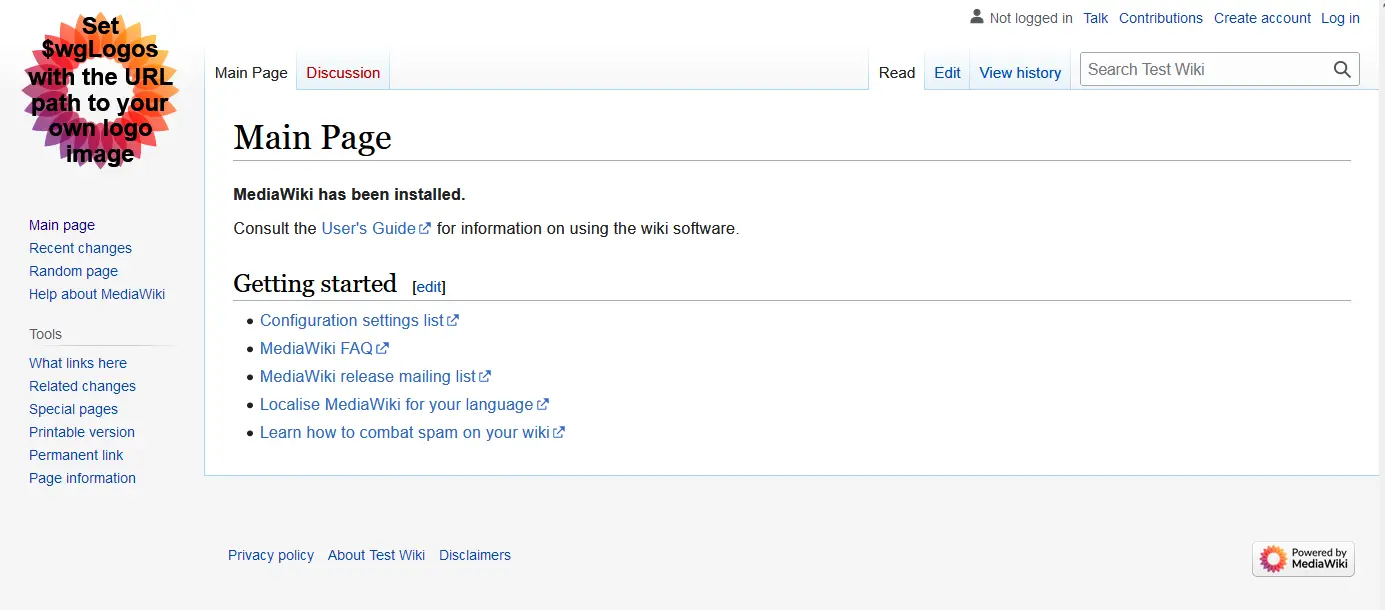Open Related changes tool
Image resolution: width=1385 pixels, height=610 pixels.
pos(82,386)
